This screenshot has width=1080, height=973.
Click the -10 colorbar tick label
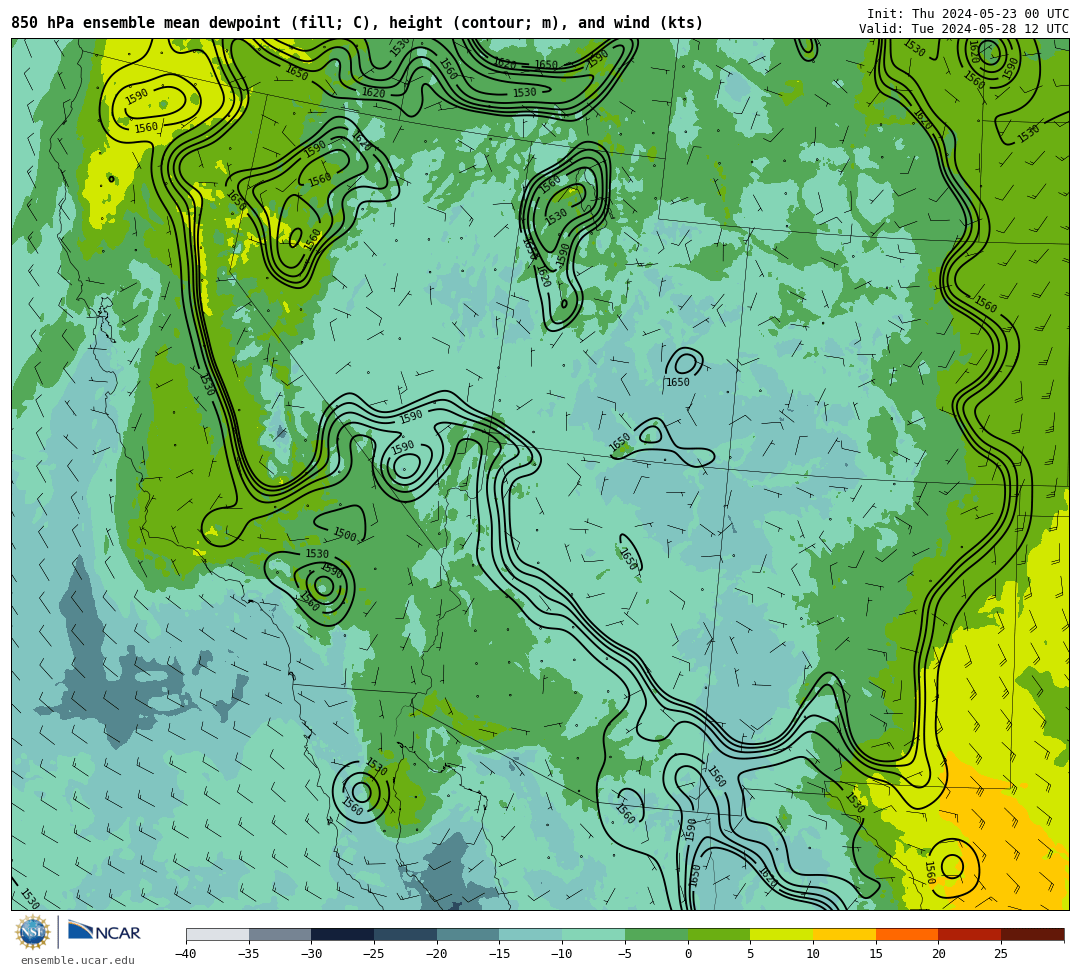click(x=562, y=954)
